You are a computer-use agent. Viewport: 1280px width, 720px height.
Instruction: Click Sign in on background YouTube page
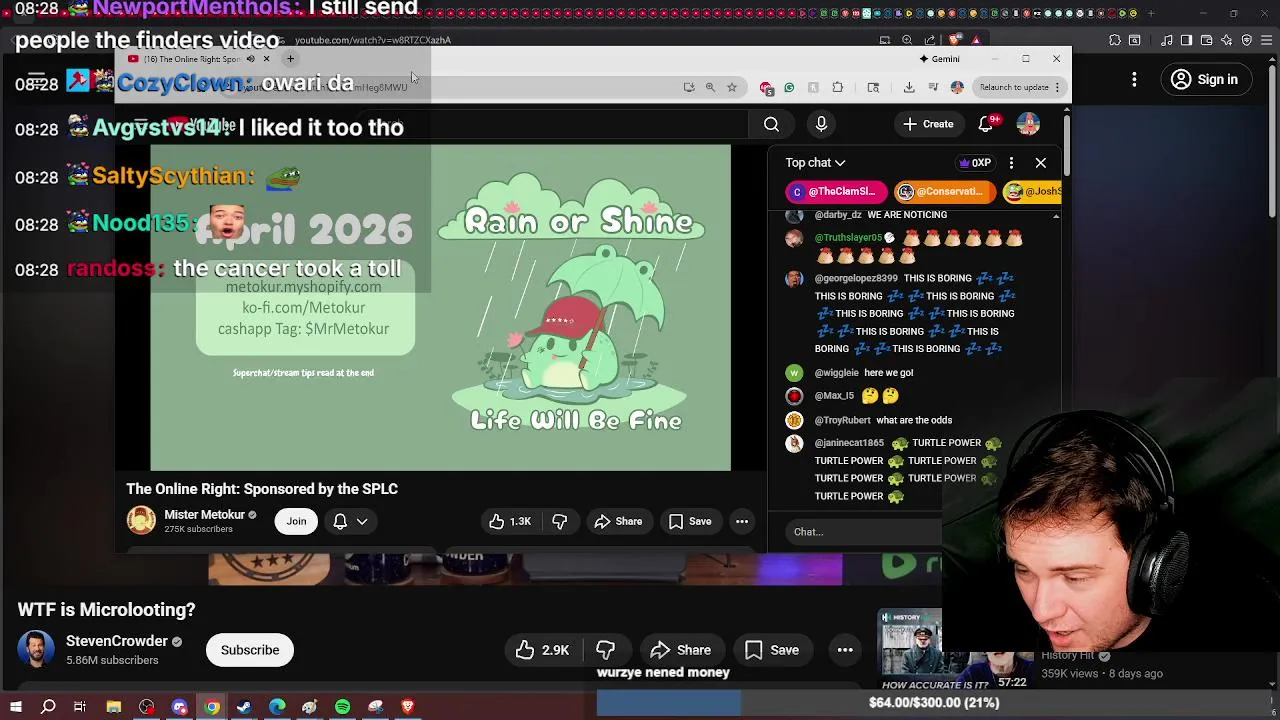pyautogui.click(x=1204, y=80)
